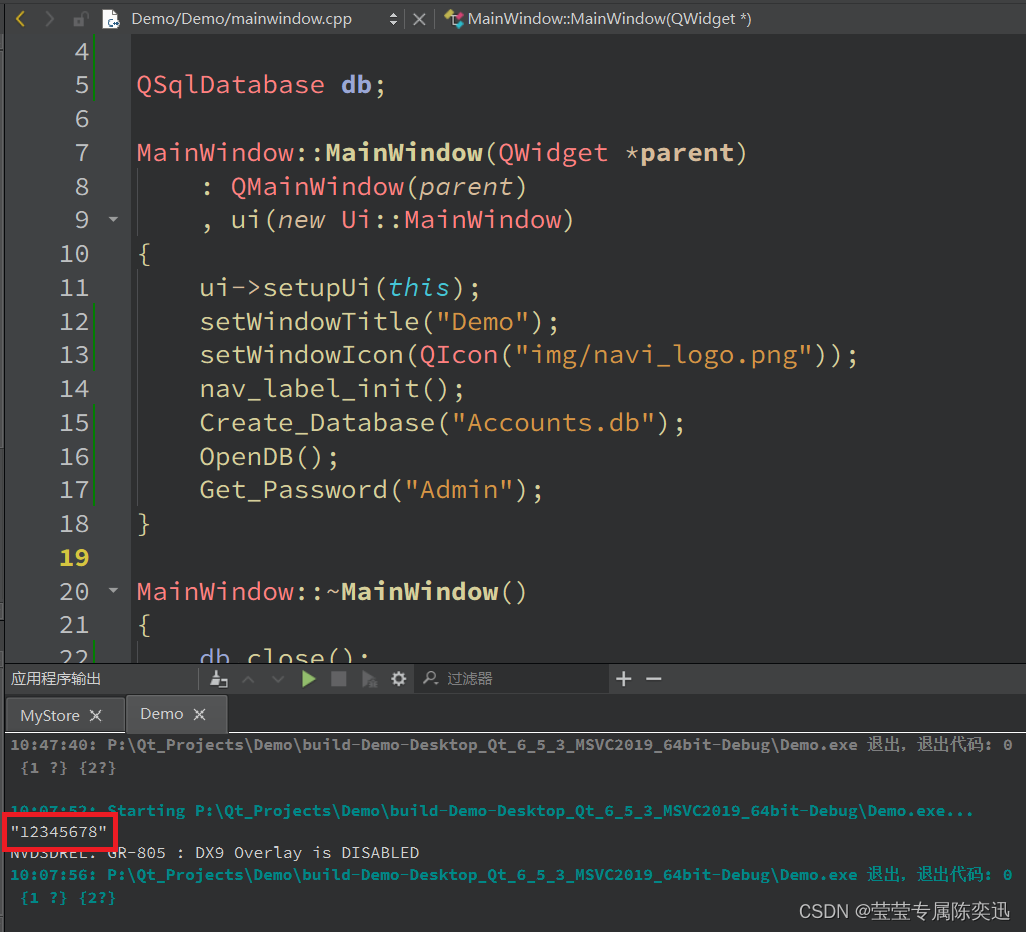
Task: Click the nav_label_init(); call
Action: [x=332, y=389]
